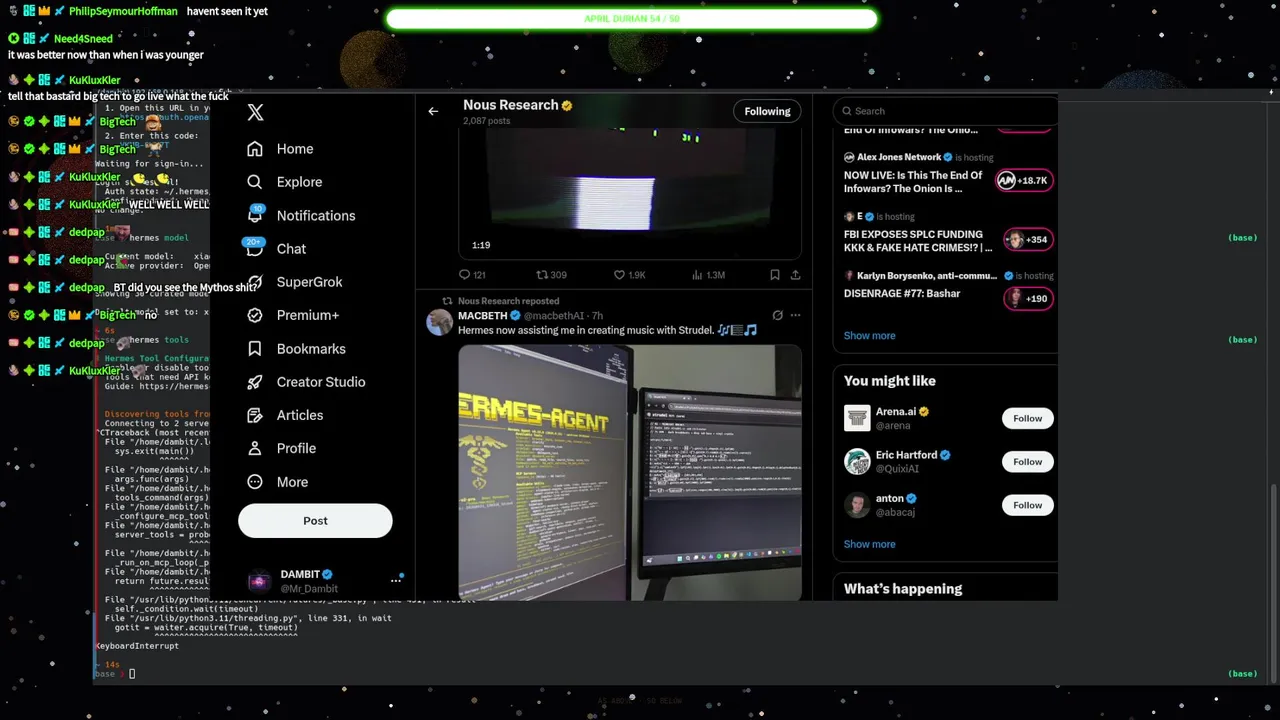Click the terminal prompt cursor line

113,674
